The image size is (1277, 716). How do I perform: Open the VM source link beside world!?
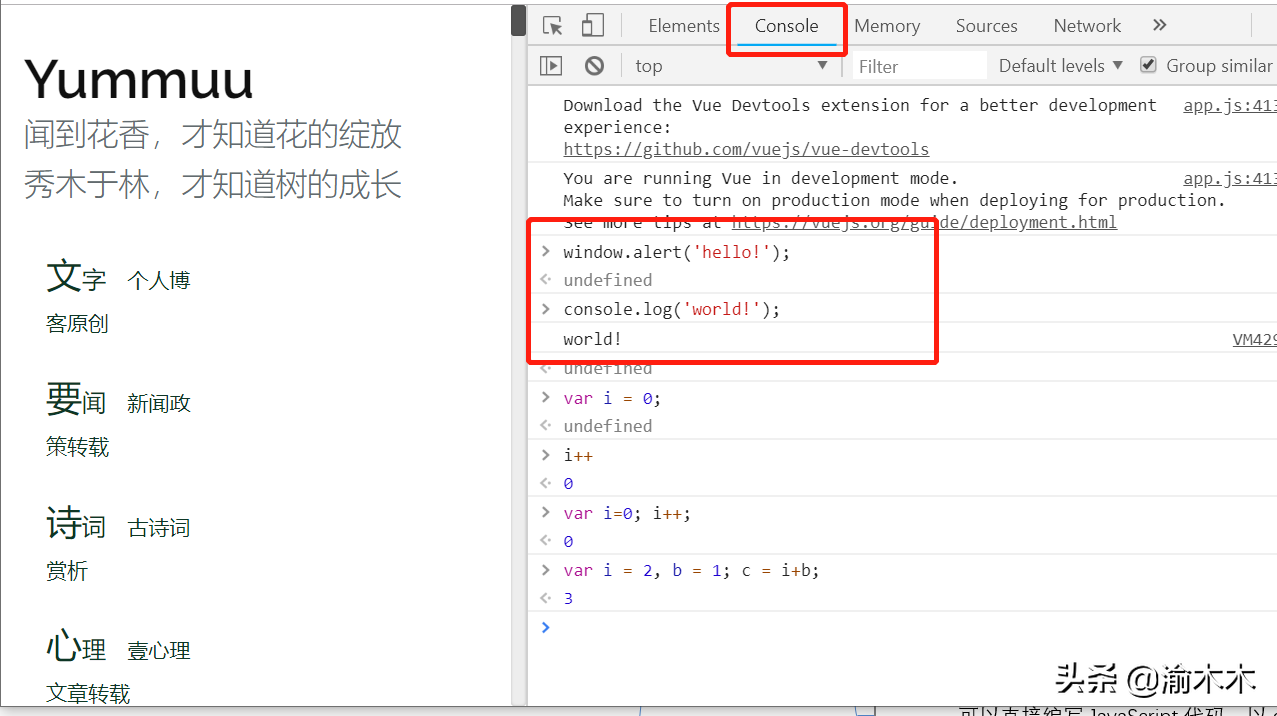point(1254,339)
